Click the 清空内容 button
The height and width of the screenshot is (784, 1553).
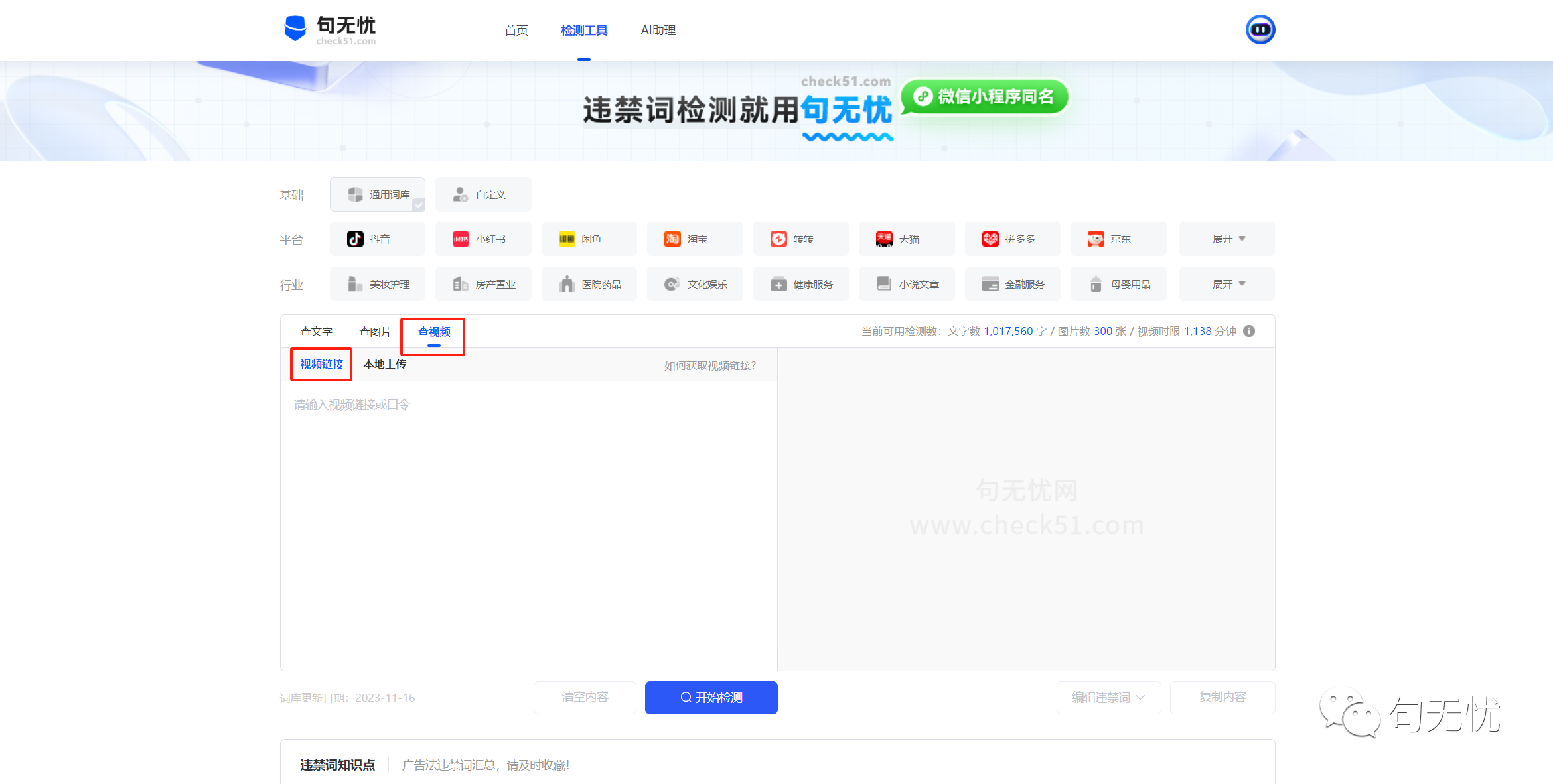click(x=585, y=697)
